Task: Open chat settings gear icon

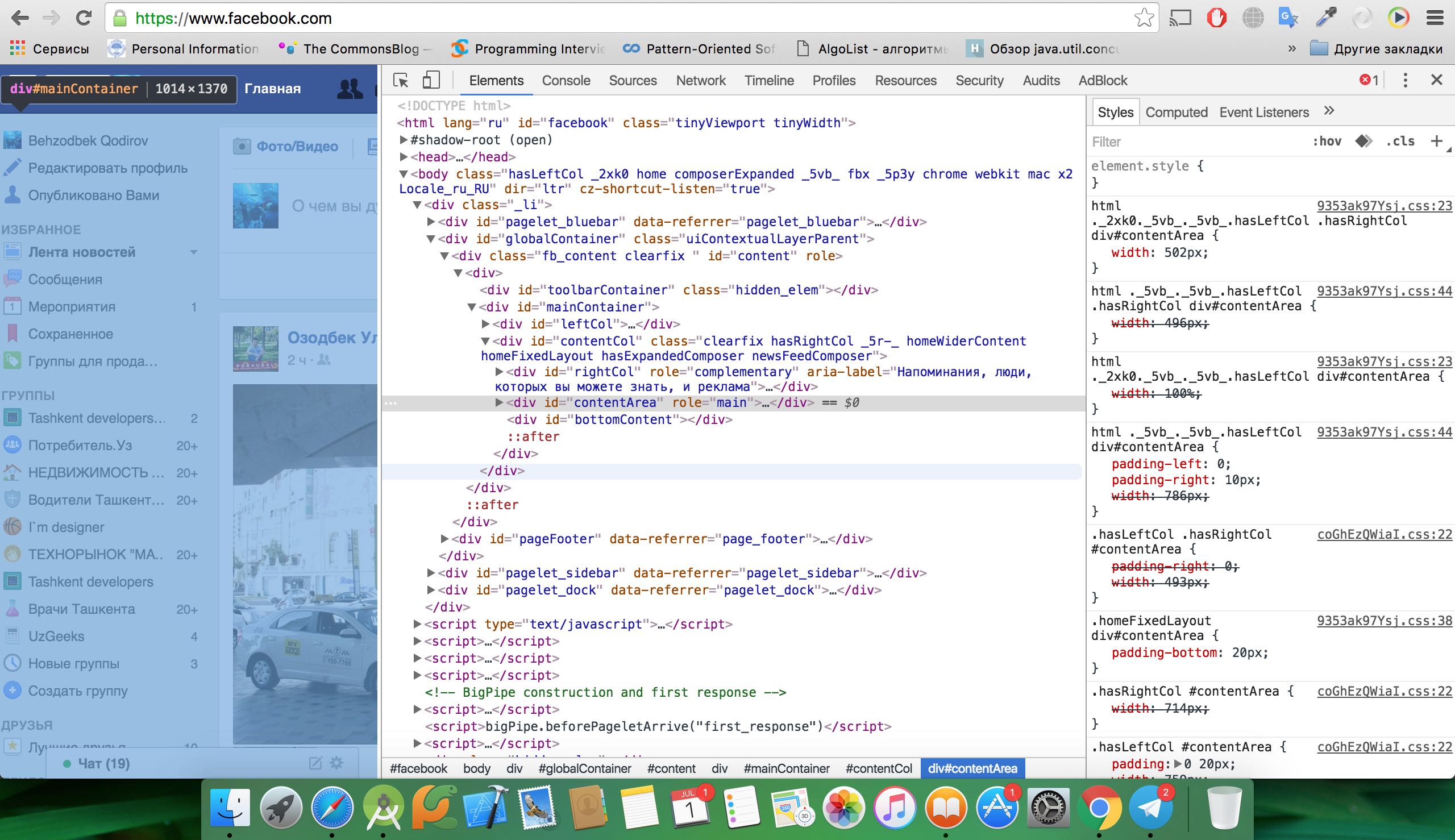Action: coord(336,763)
